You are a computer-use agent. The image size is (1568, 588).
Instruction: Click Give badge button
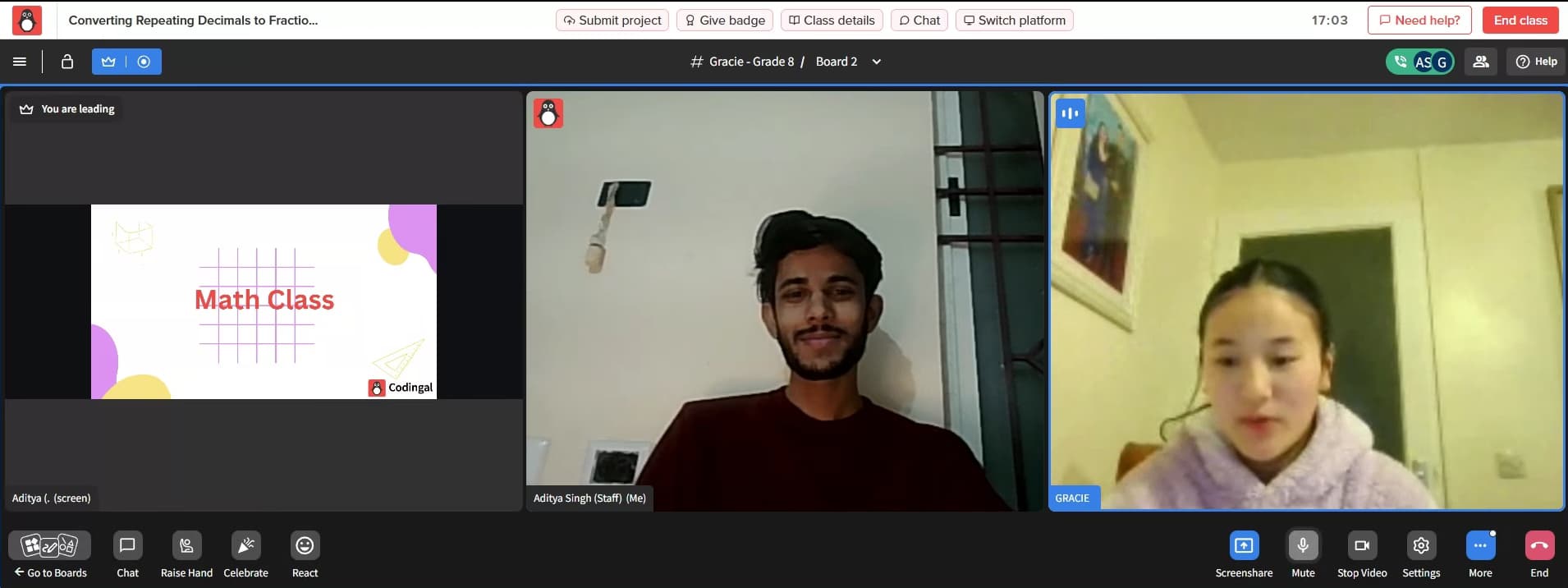[725, 21]
